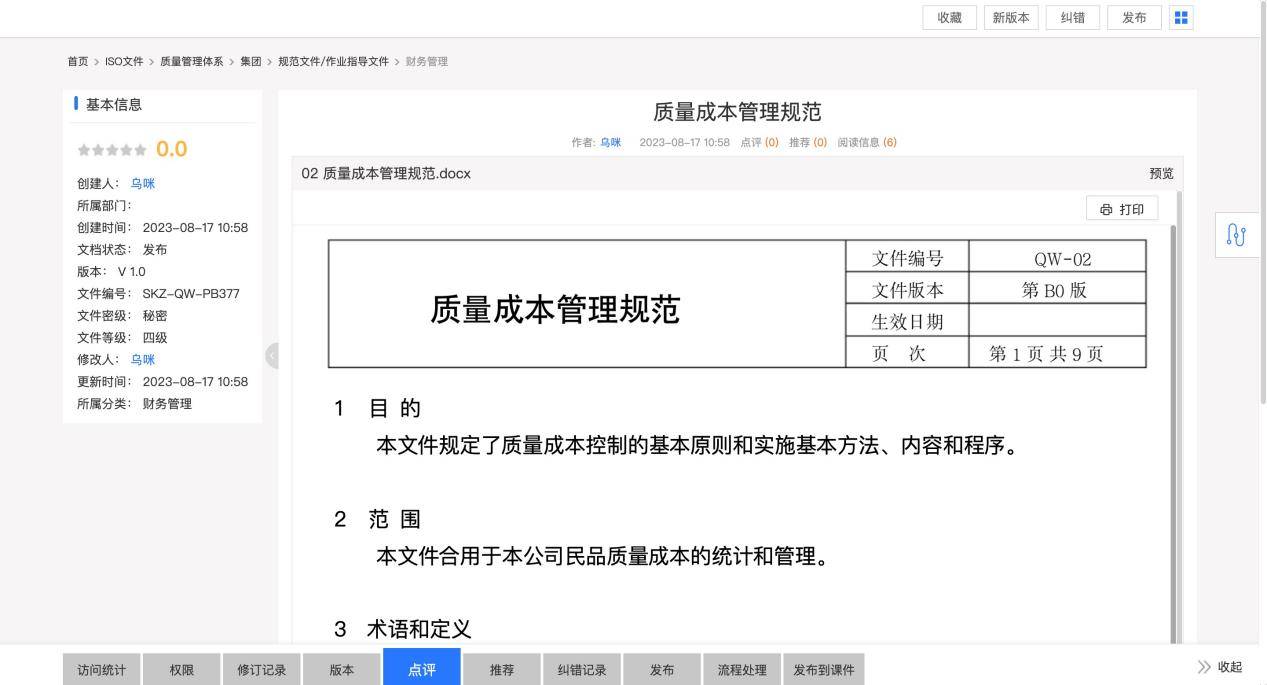Image resolution: width=1267 pixels, height=685 pixels.
Task: Switch to 纠错记录 tab
Action: tap(582, 669)
